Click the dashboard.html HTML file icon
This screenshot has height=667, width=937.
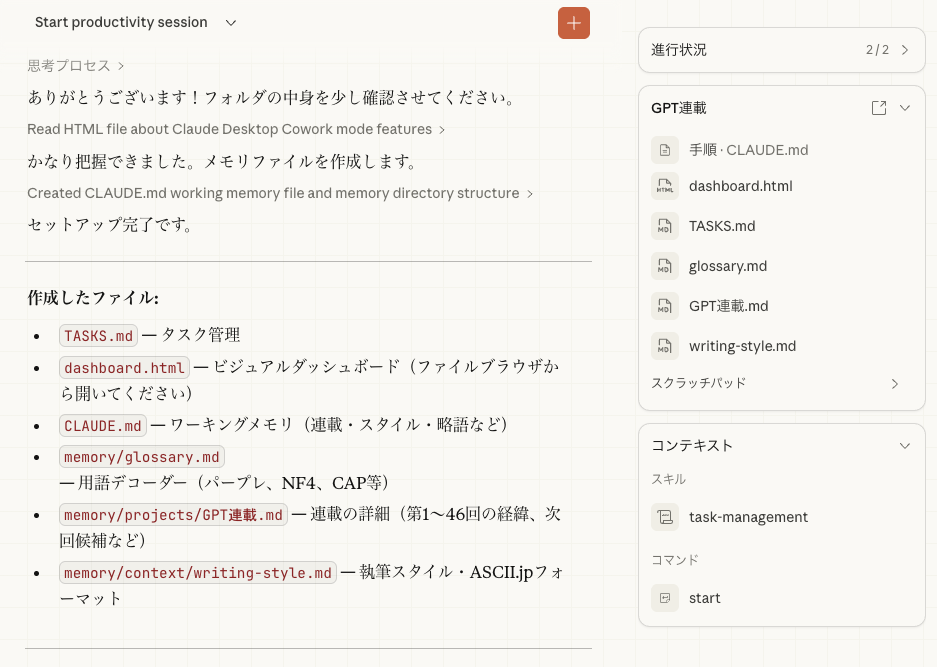pyautogui.click(x=665, y=186)
